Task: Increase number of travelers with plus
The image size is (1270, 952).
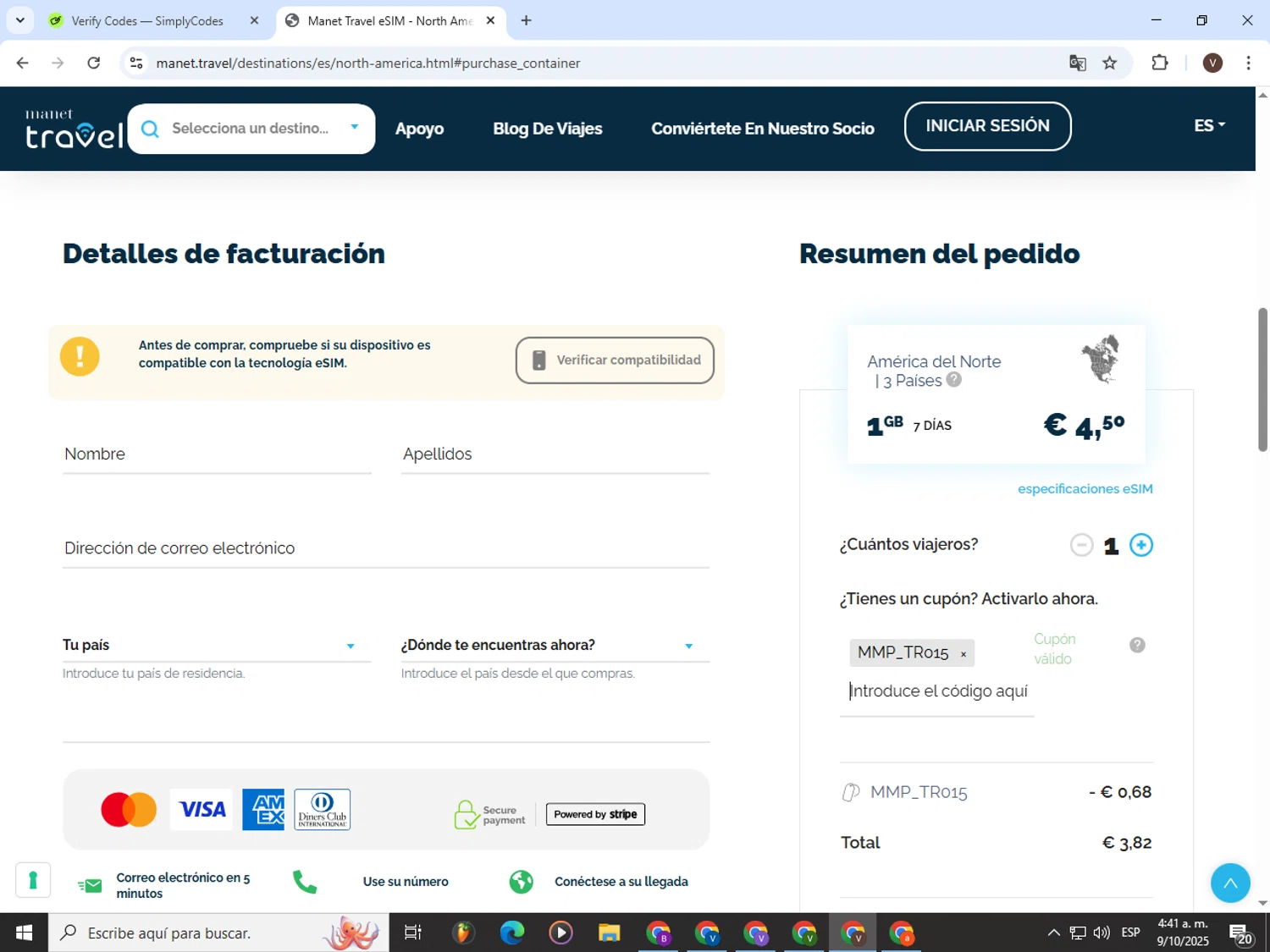Action: coord(1141,545)
